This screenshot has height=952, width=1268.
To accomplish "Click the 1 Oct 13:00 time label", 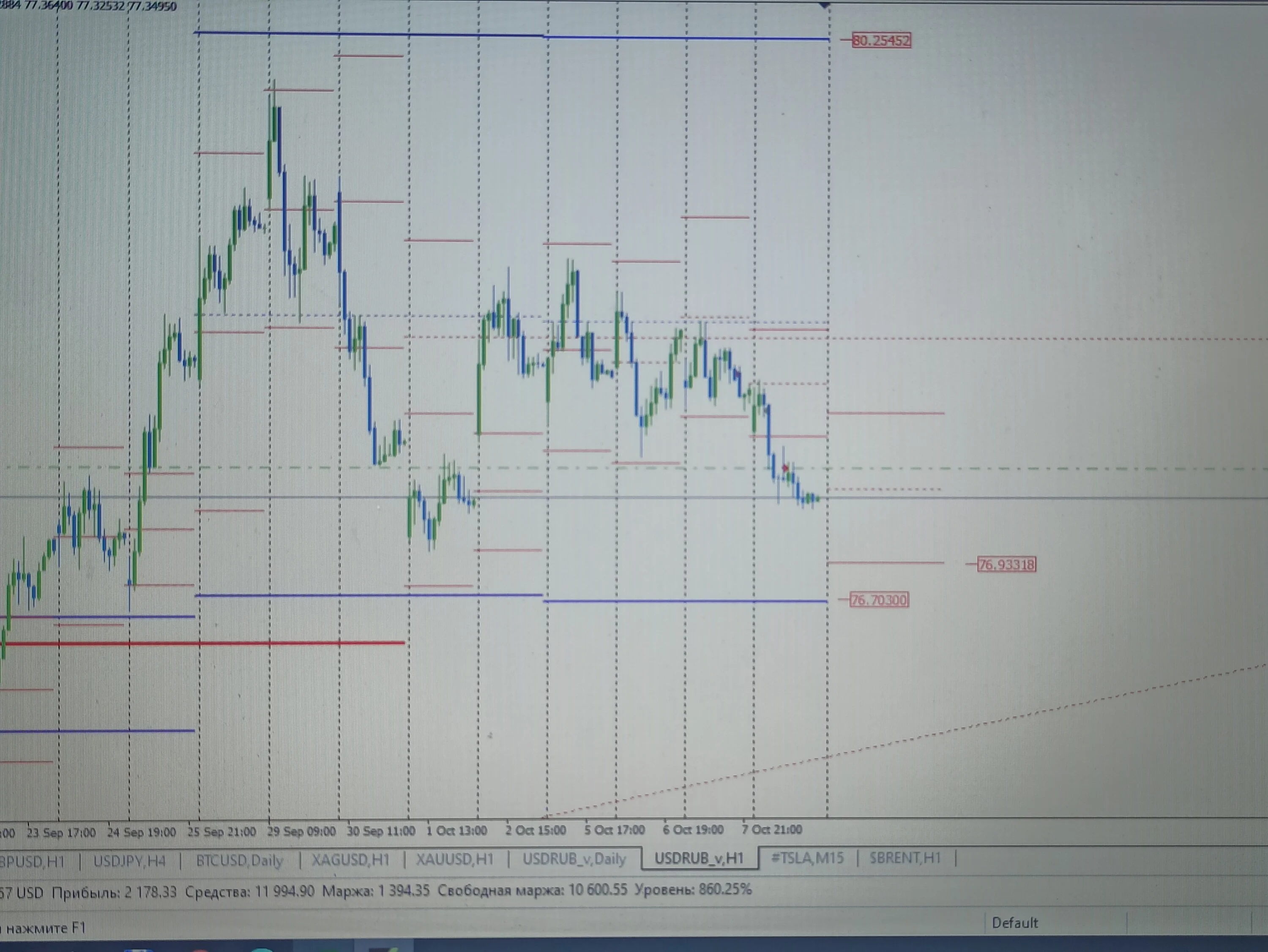I will pos(456,830).
